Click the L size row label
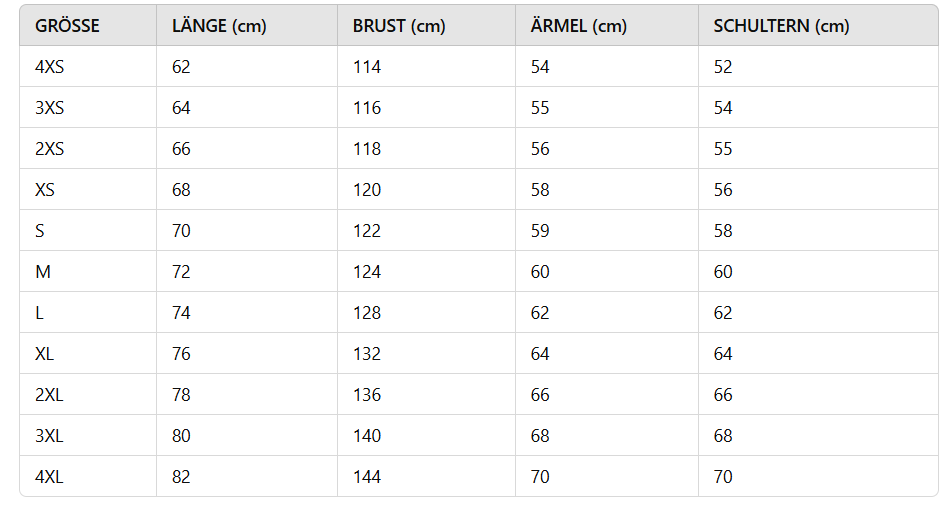 pos(39,313)
